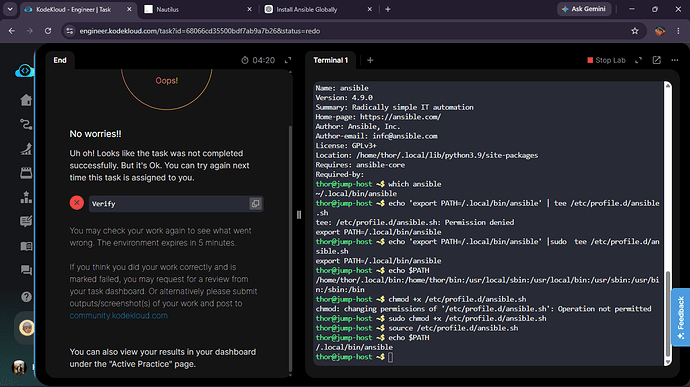
Task: Click the "License: GPLv3+" terminal line
Action: pyautogui.click(x=346, y=146)
